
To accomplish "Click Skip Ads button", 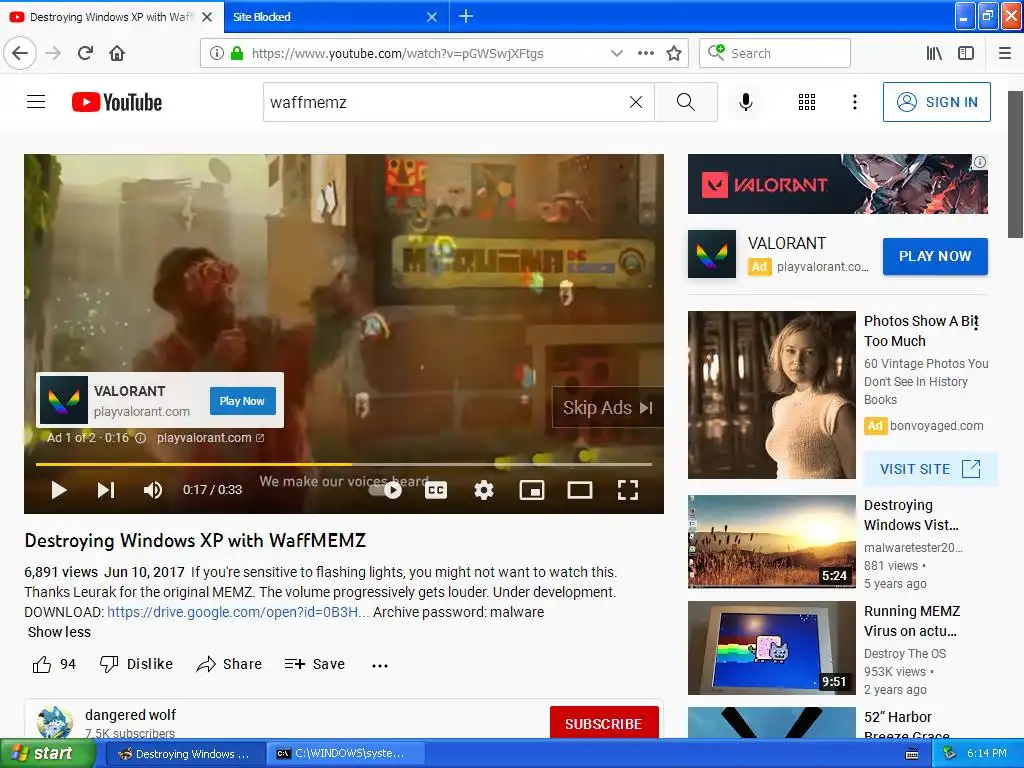I will coord(607,408).
